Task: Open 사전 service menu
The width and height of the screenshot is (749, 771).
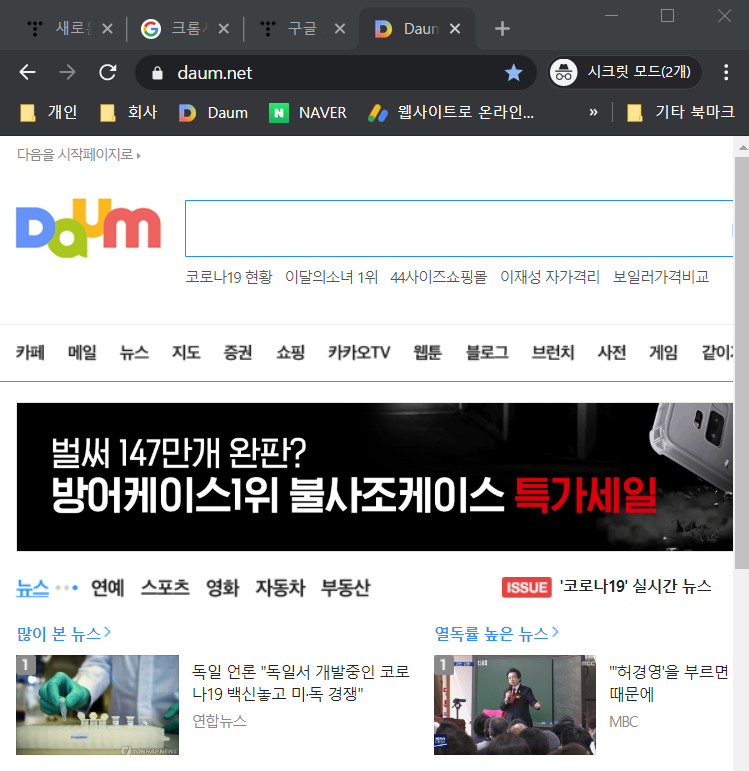Action: [612, 352]
